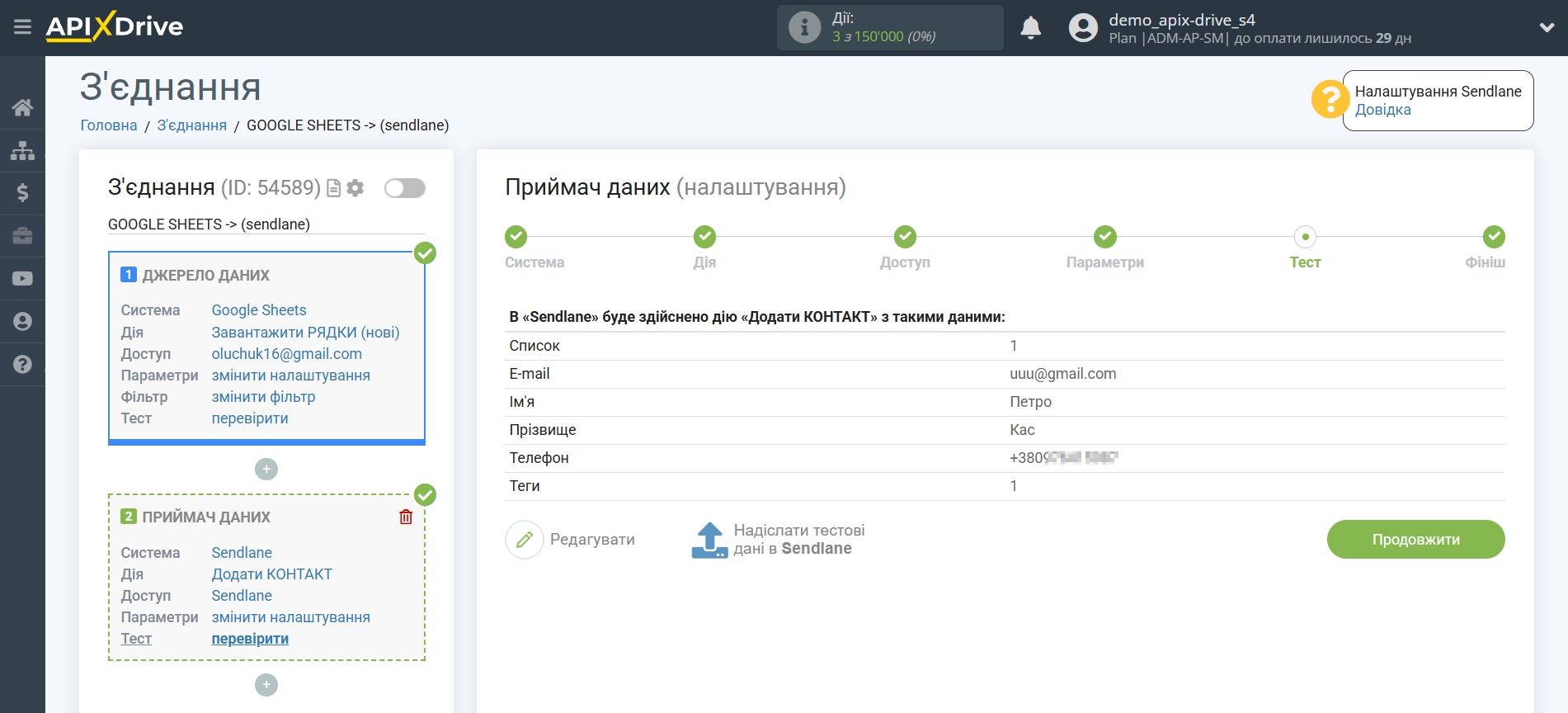
Task: Click receiver змінити налаштування link
Action: [x=290, y=617]
